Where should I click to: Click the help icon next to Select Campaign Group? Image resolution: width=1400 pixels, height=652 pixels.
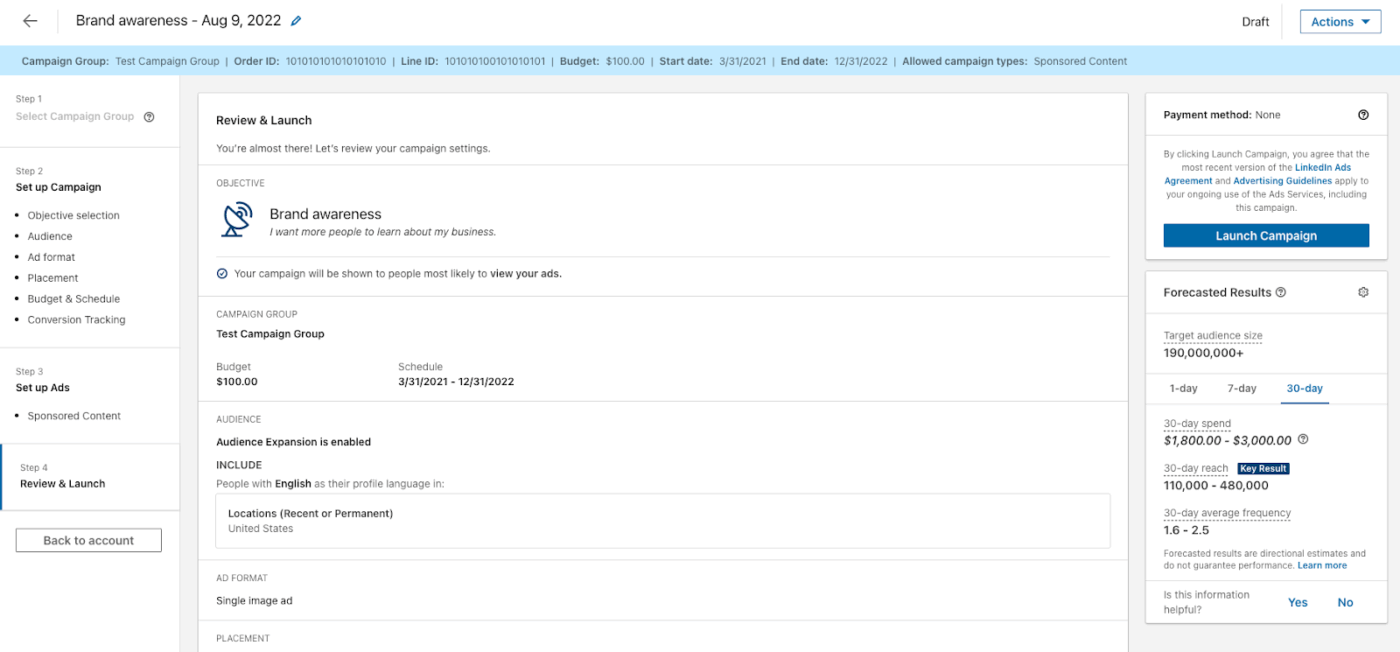click(148, 116)
